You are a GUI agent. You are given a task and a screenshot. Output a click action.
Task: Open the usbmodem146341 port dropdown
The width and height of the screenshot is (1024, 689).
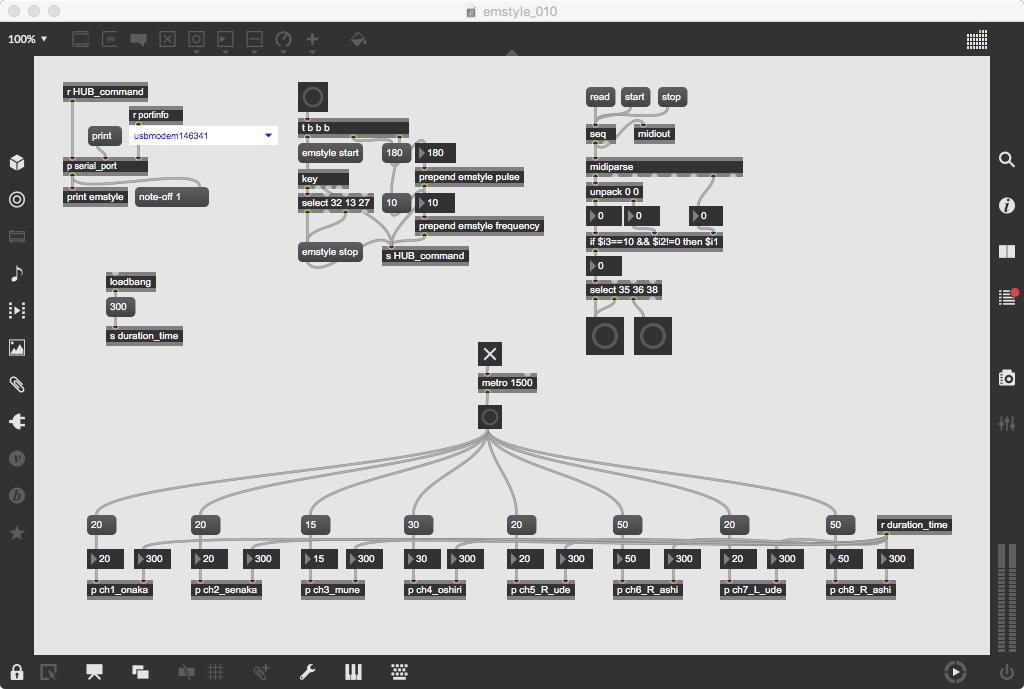[203, 136]
